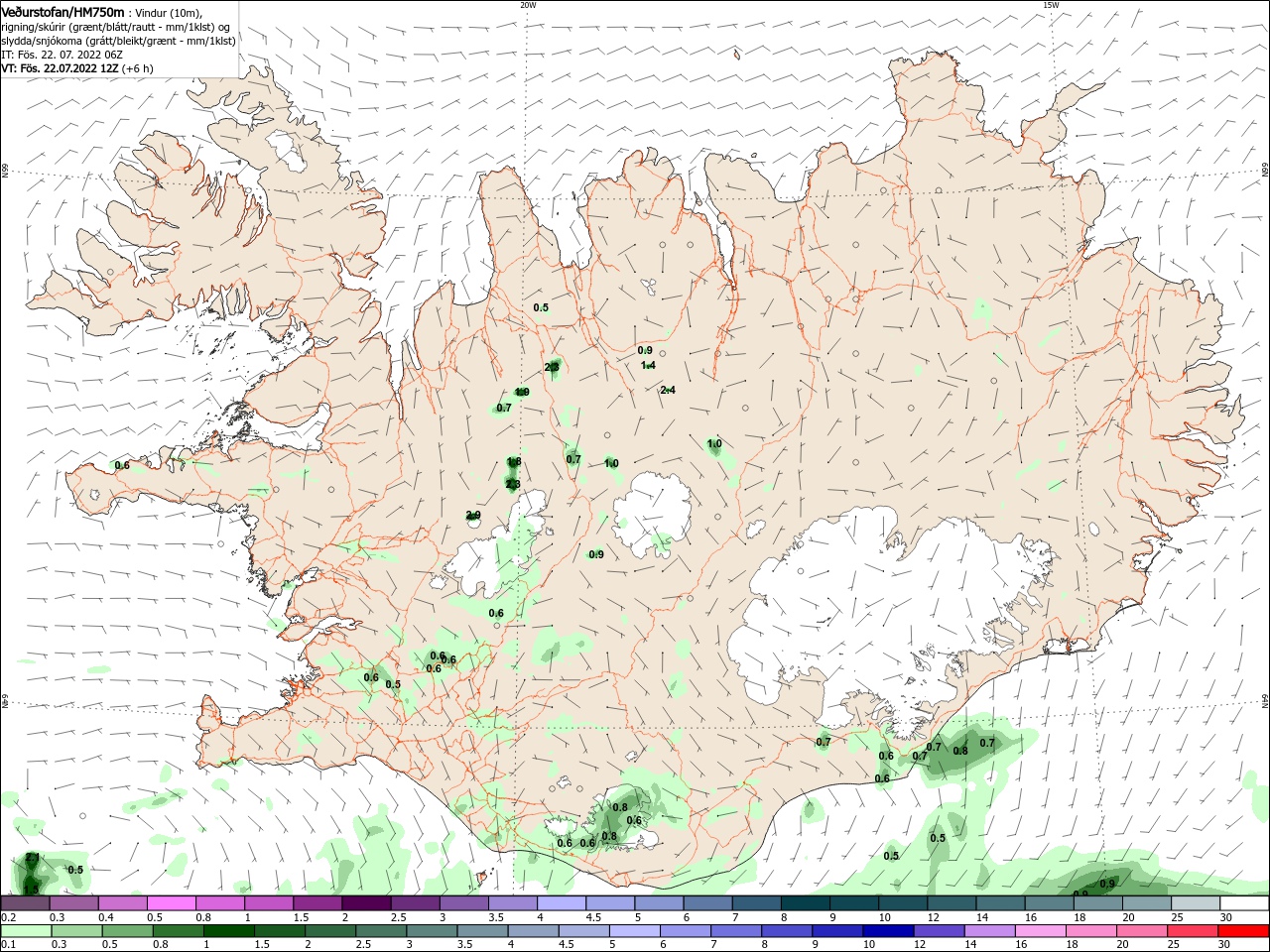The height and width of the screenshot is (952, 1270).
Task: Click the red swatch labeled 30 in bottom legend
Action: (1243, 931)
